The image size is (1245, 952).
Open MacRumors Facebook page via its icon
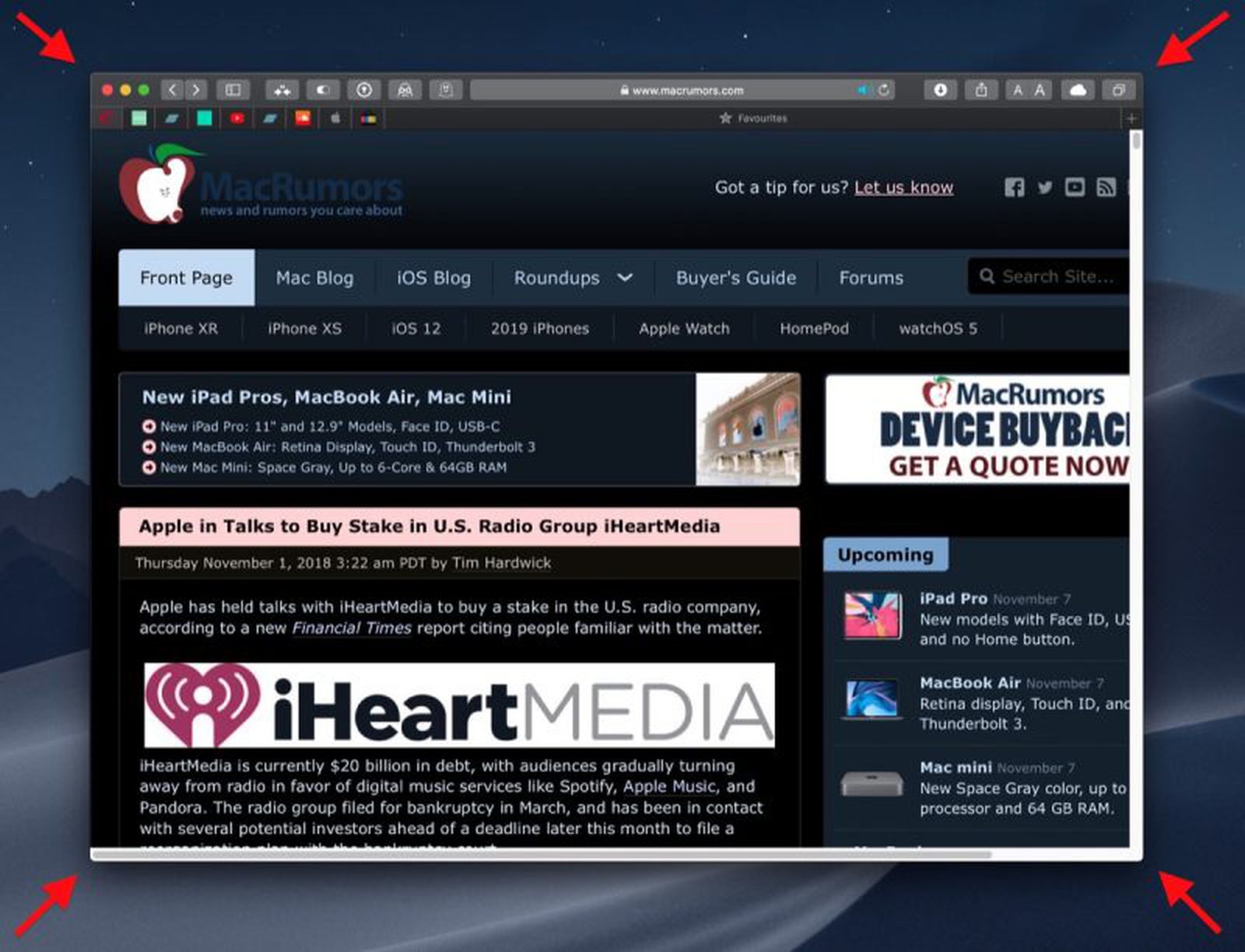pos(1015,187)
